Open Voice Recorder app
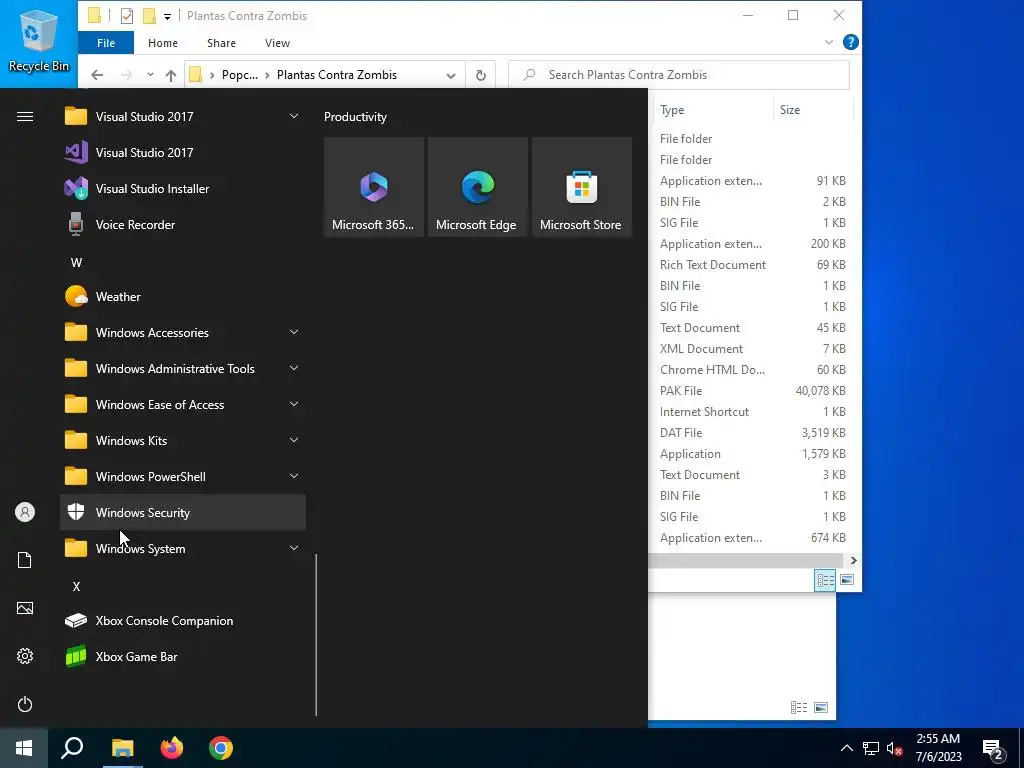Image resolution: width=1024 pixels, height=768 pixels. pyautogui.click(x=183, y=225)
